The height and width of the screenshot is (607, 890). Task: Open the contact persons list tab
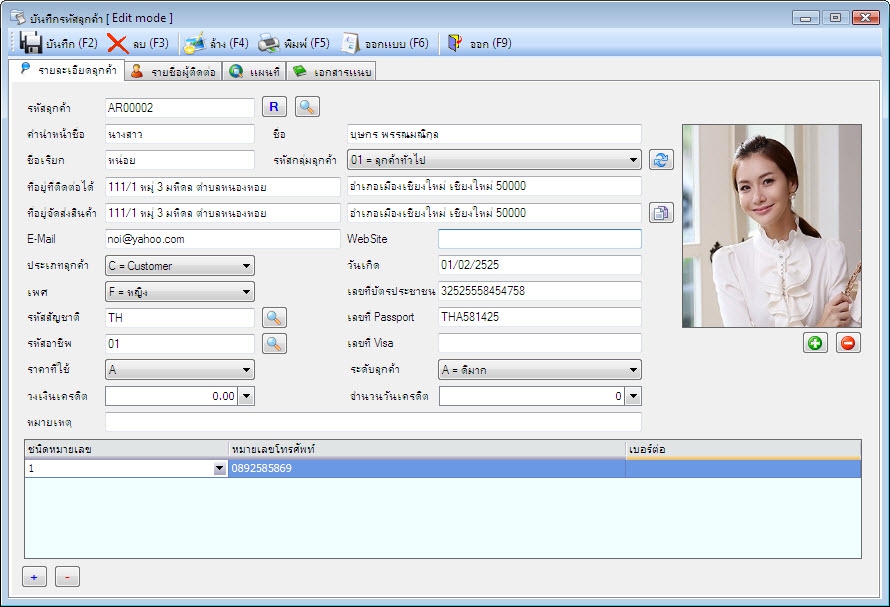click(172, 71)
